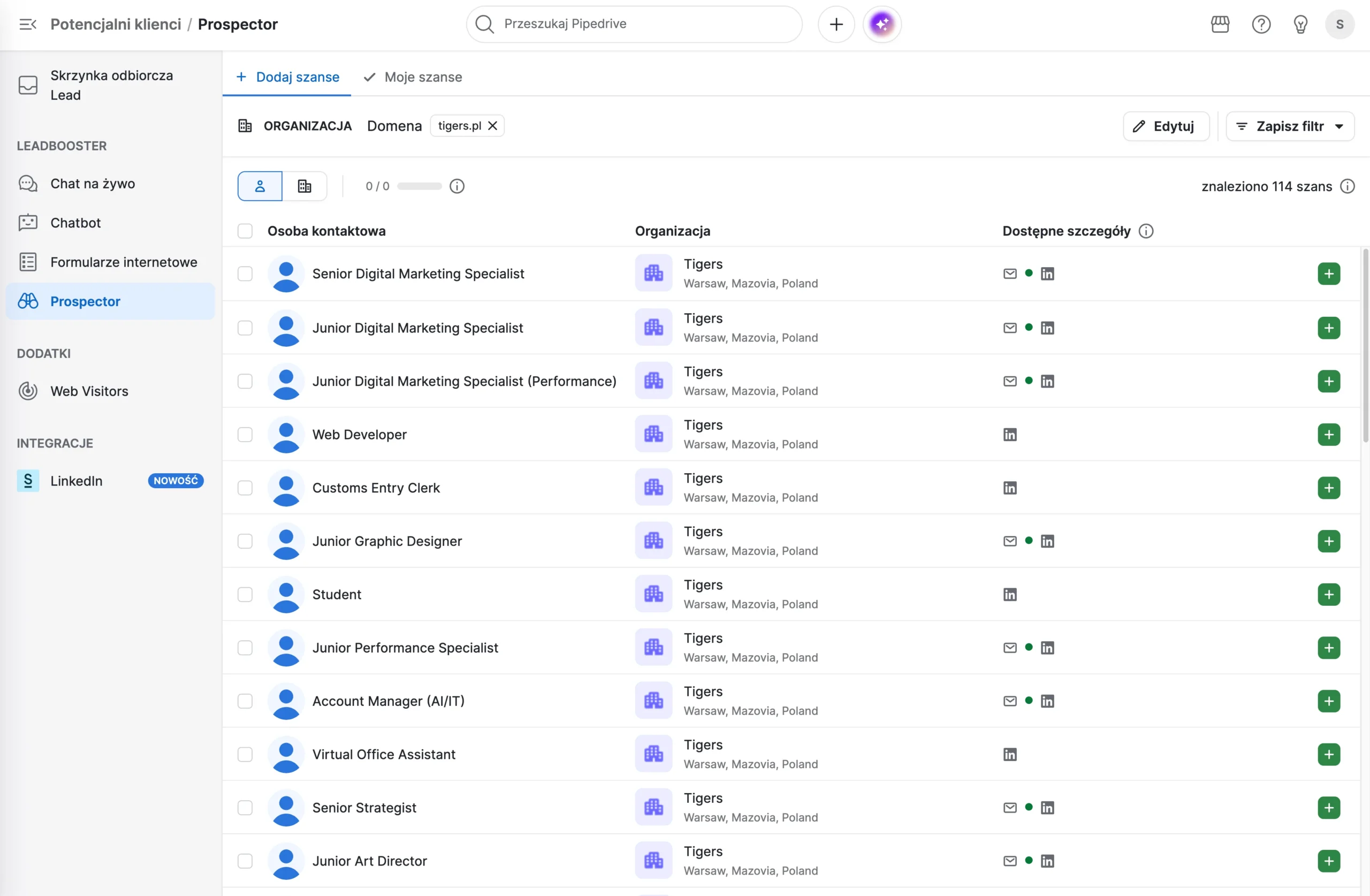Switch to organization view icon
The width and height of the screenshot is (1370, 896).
pyautogui.click(x=305, y=186)
